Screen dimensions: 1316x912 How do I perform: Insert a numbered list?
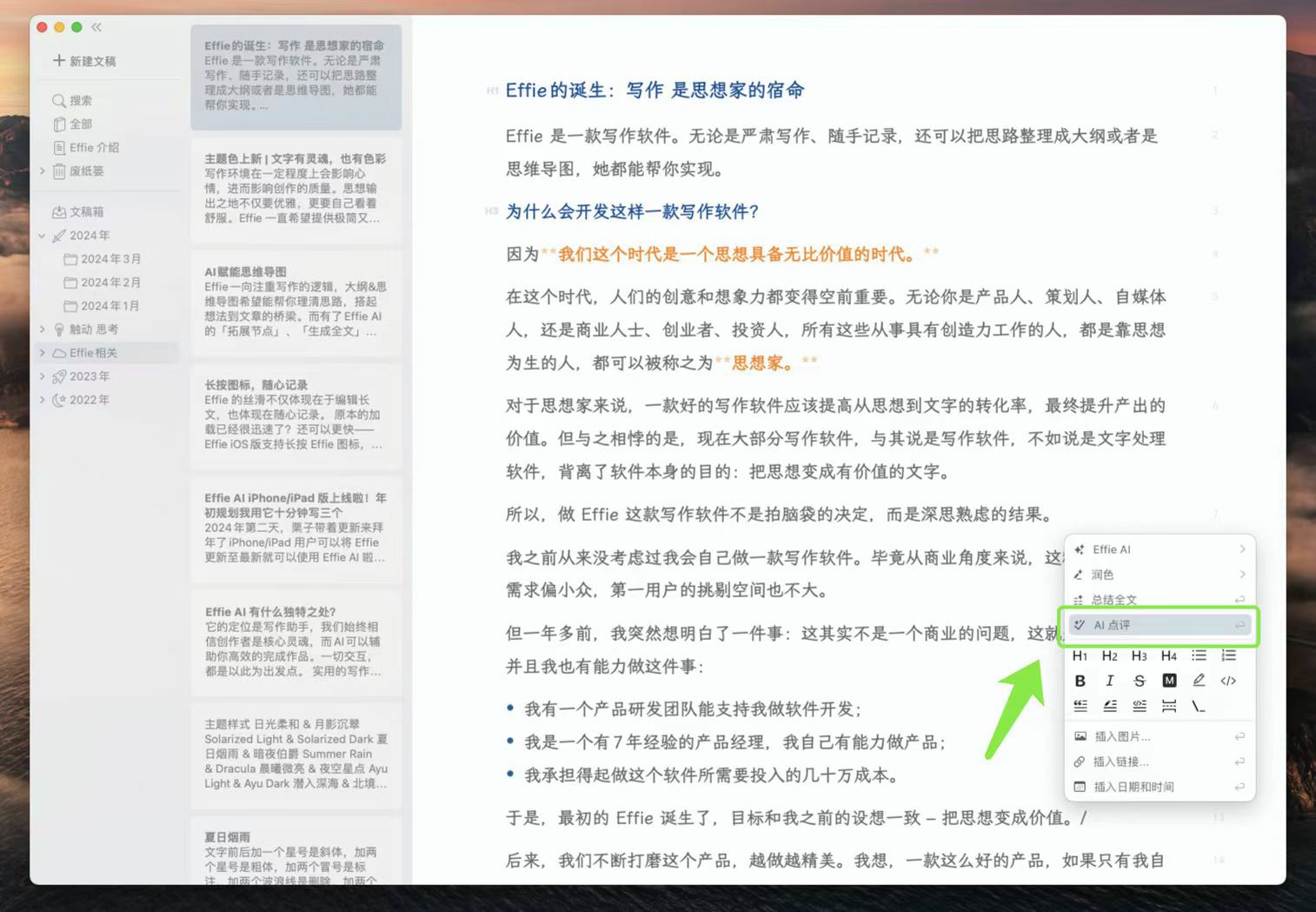click(1228, 656)
